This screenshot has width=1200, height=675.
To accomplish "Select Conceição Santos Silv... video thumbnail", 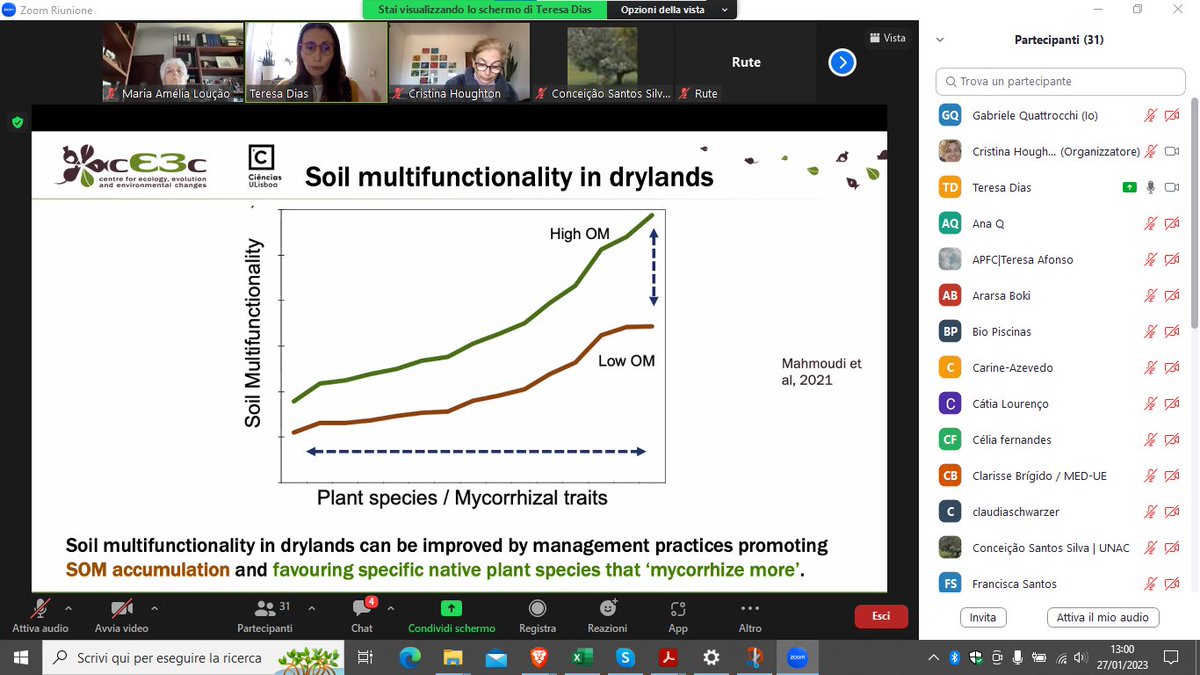I will point(602,62).
